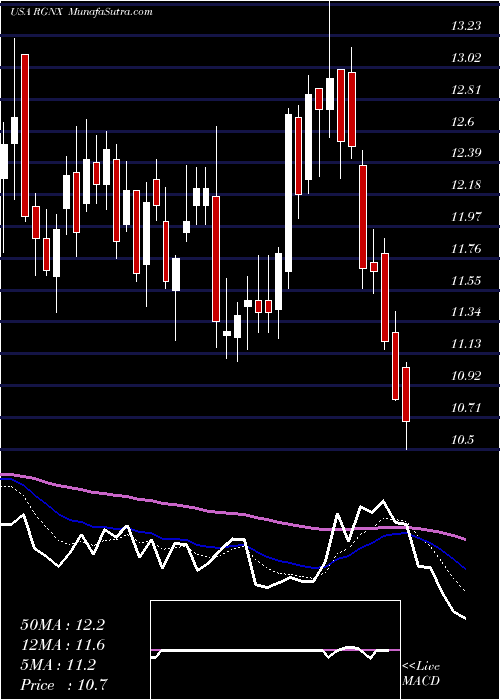Screen dimensions: 500x700
Task: Click the 11.34 price axis label
Action: (x=466, y=312)
